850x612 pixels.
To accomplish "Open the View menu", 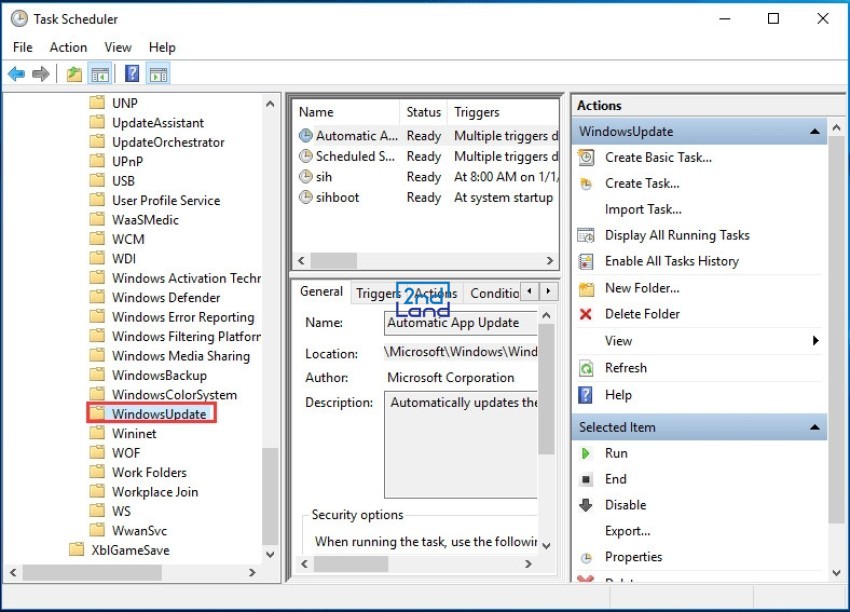I will pyautogui.click(x=118, y=47).
